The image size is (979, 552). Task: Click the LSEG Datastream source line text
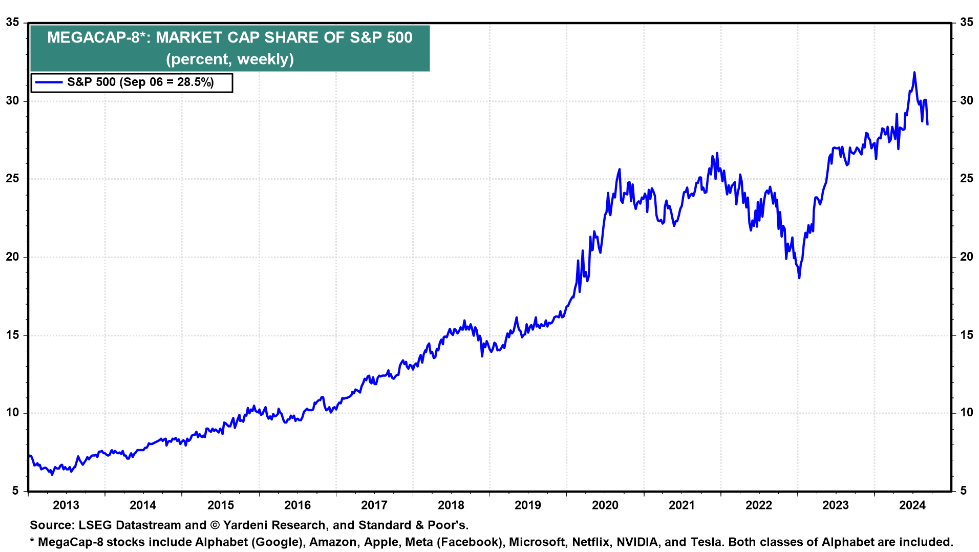(249, 524)
